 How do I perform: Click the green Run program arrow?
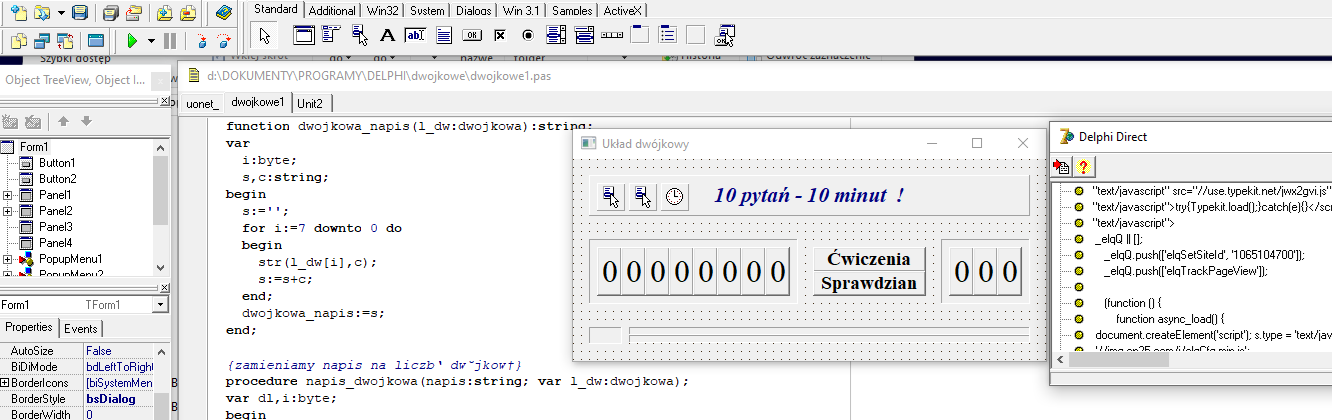pyautogui.click(x=131, y=41)
